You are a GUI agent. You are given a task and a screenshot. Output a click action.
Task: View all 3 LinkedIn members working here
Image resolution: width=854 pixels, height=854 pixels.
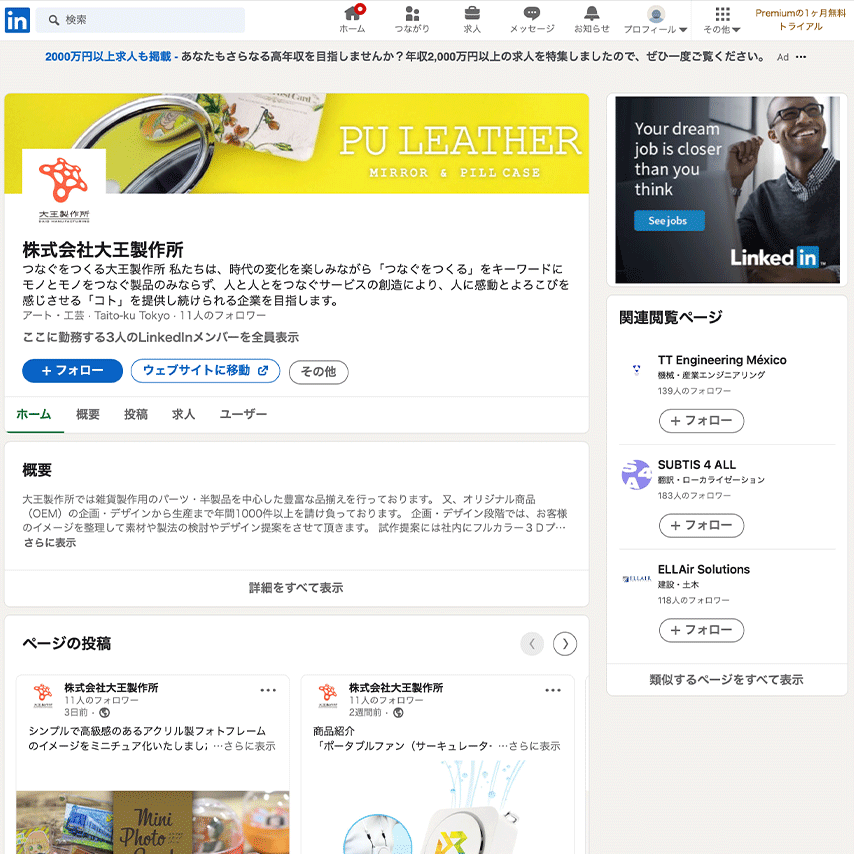coord(161,337)
